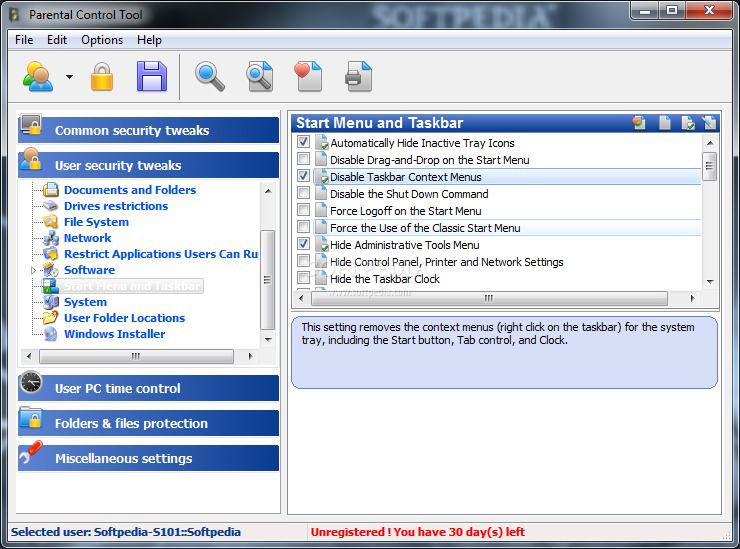This screenshot has width=740, height=549.
Task: Click the tree panel scroll right arrow
Action: click(250, 356)
